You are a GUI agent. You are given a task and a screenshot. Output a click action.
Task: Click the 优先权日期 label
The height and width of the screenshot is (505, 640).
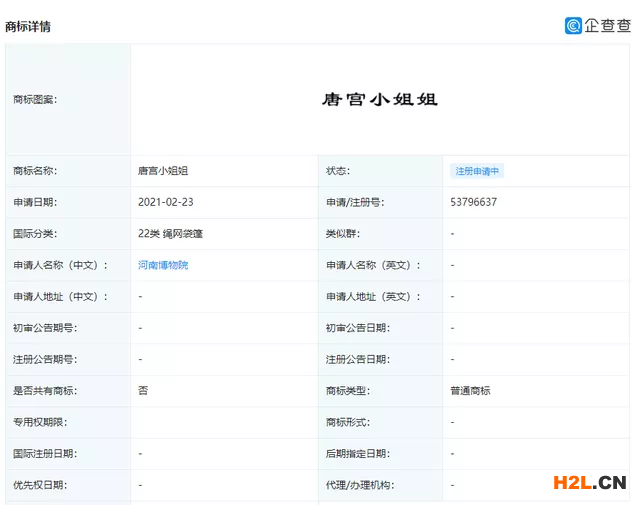coord(40,485)
